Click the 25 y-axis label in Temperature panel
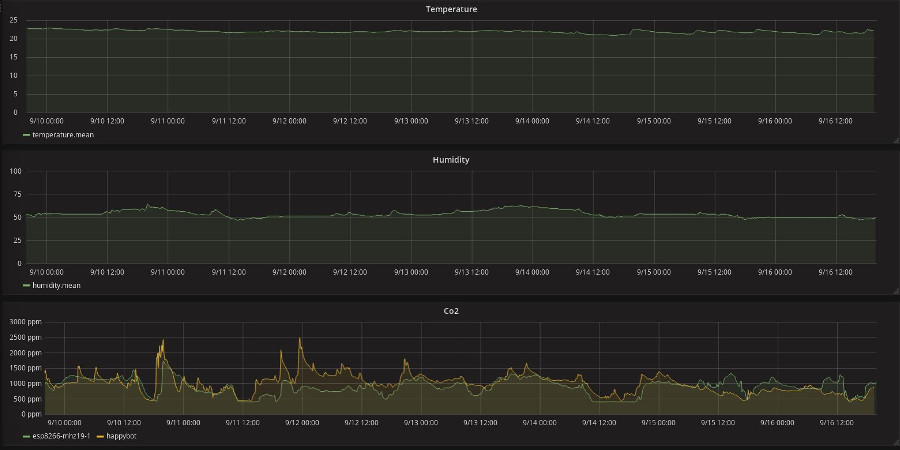The width and height of the screenshot is (900, 450). 14,21
